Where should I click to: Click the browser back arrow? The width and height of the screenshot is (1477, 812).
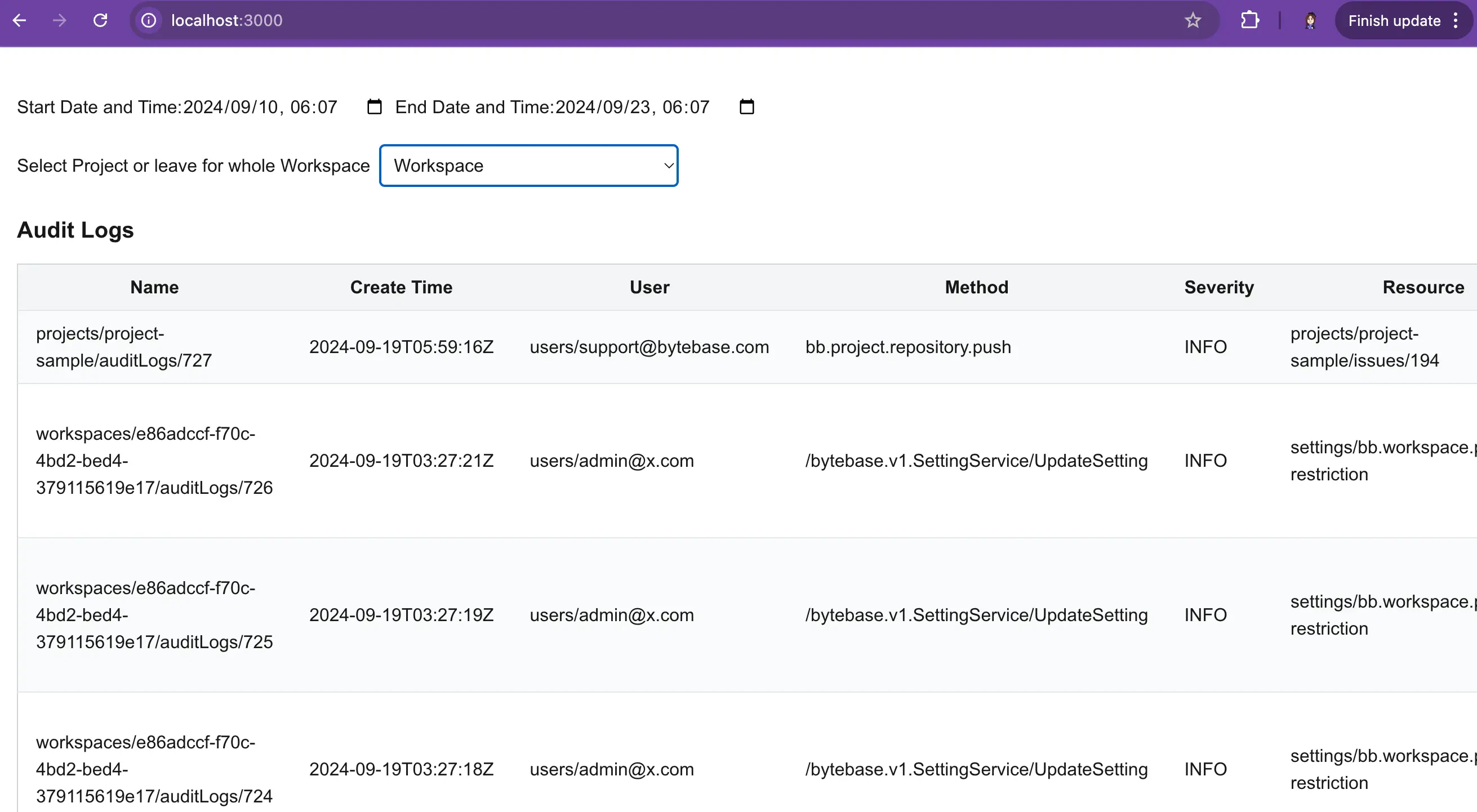(21, 20)
